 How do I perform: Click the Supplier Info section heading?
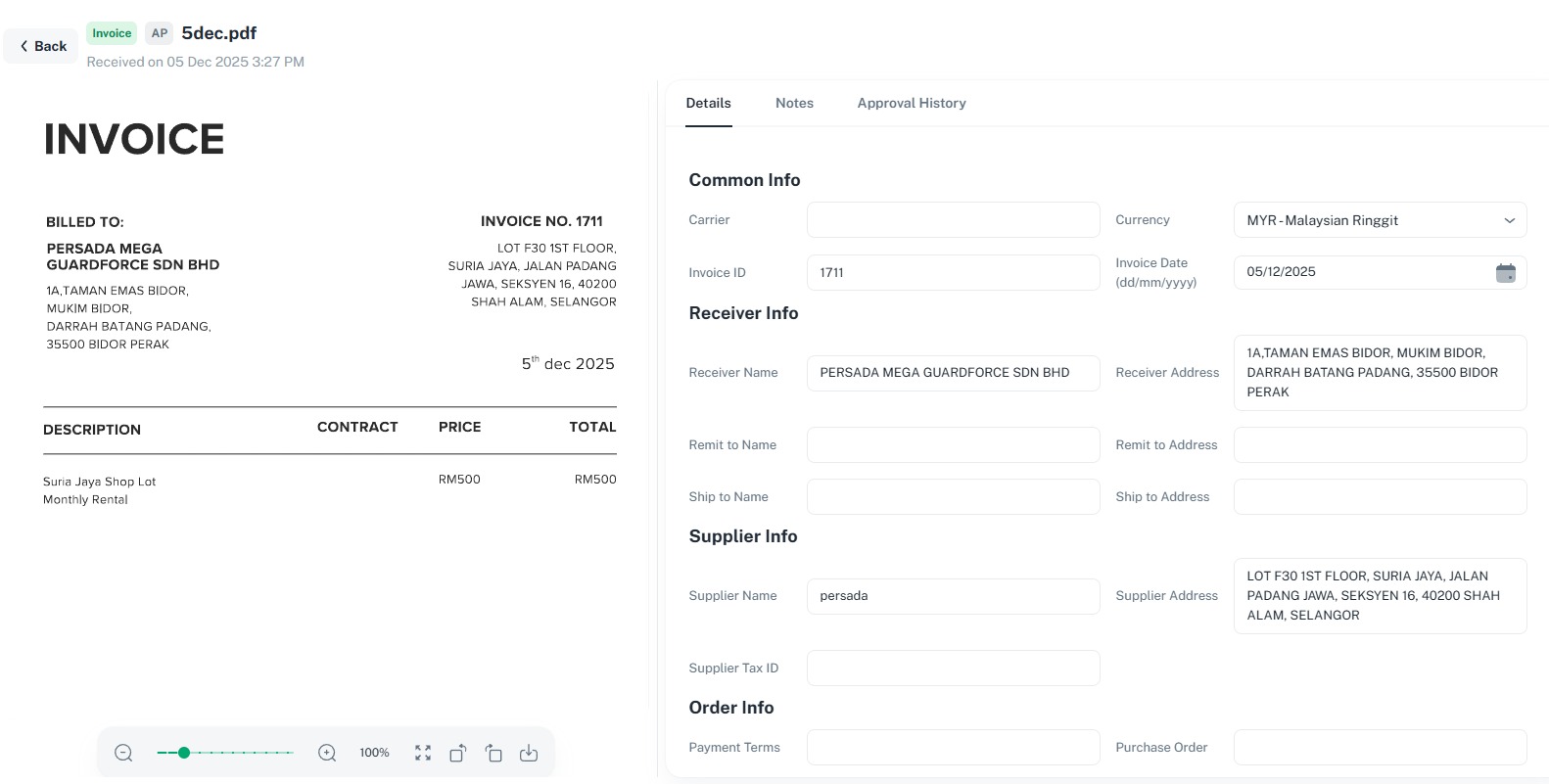[743, 536]
